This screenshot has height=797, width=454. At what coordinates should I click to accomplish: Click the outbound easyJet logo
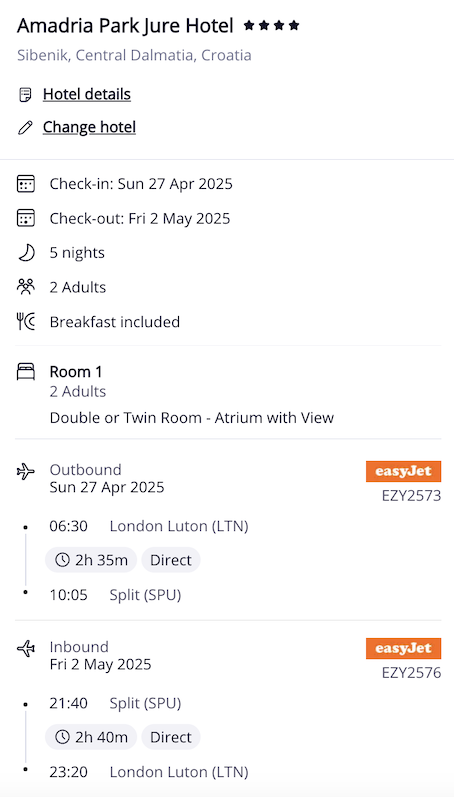click(x=403, y=472)
